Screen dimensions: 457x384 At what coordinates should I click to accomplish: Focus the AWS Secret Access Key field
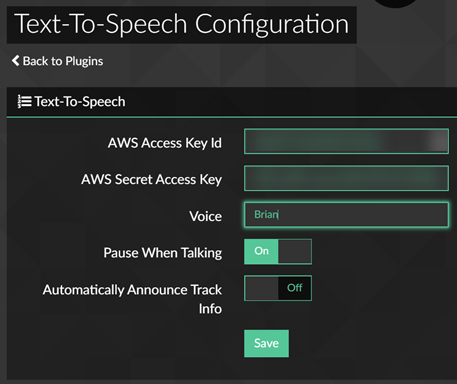346,178
